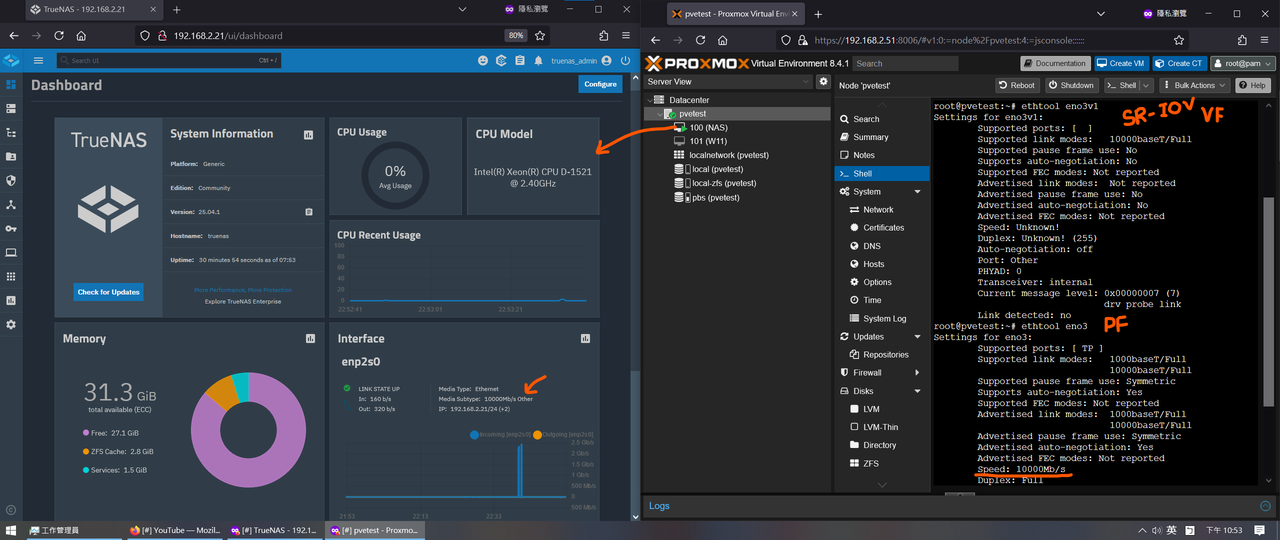Open Dashboard icon in TrueNAS sidebar
This screenshot has height=540, width=1280.
pos(11,84)
